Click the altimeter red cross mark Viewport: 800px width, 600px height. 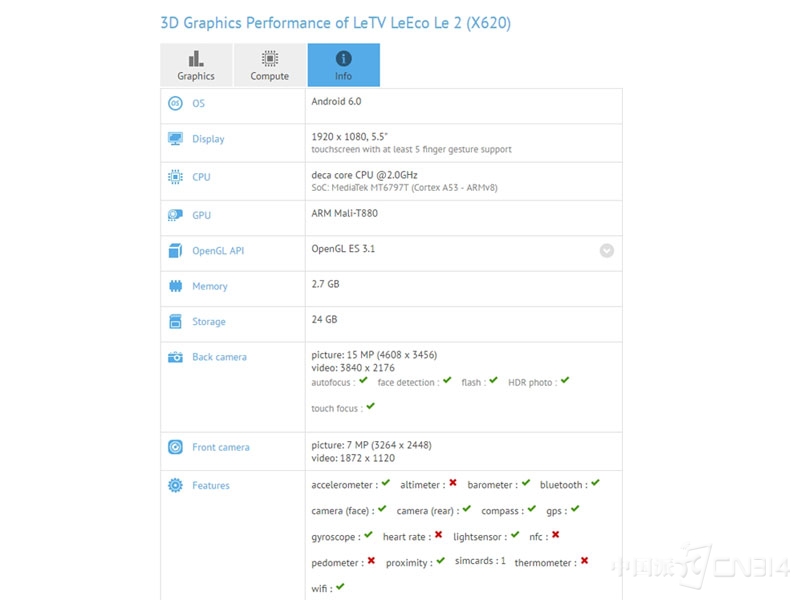[453, 483]
